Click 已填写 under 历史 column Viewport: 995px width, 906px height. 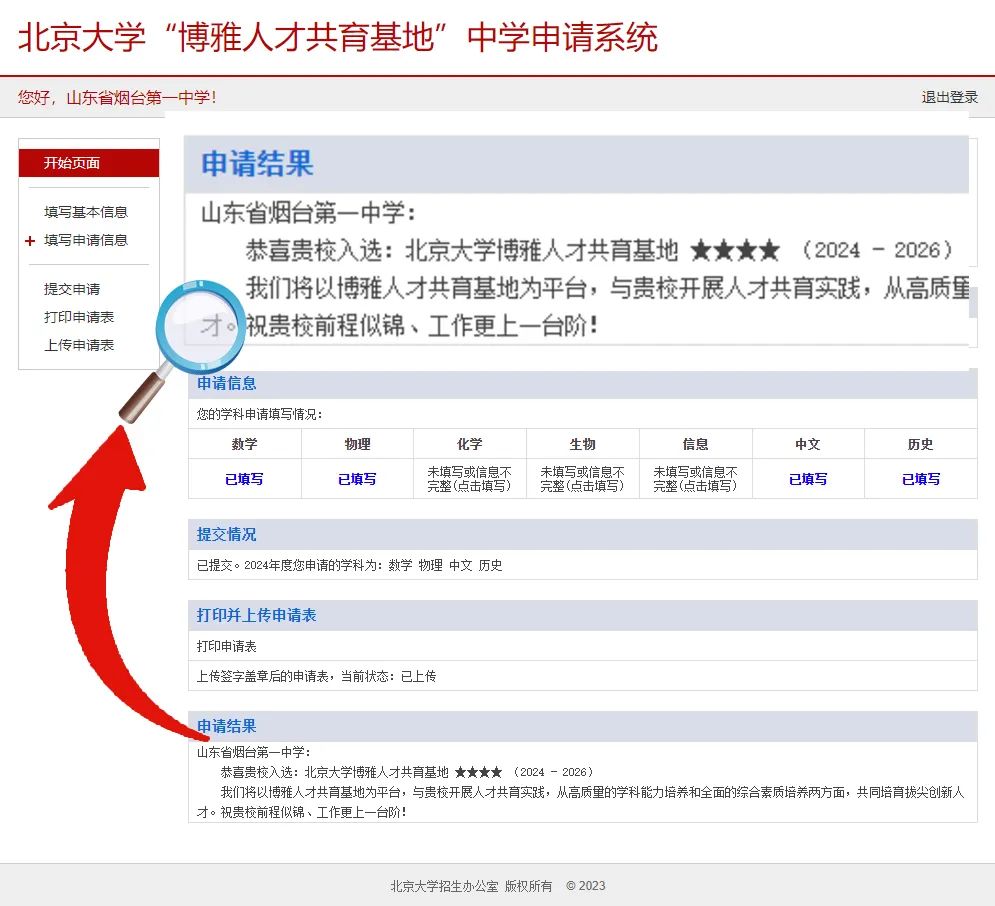coord(921,479)
